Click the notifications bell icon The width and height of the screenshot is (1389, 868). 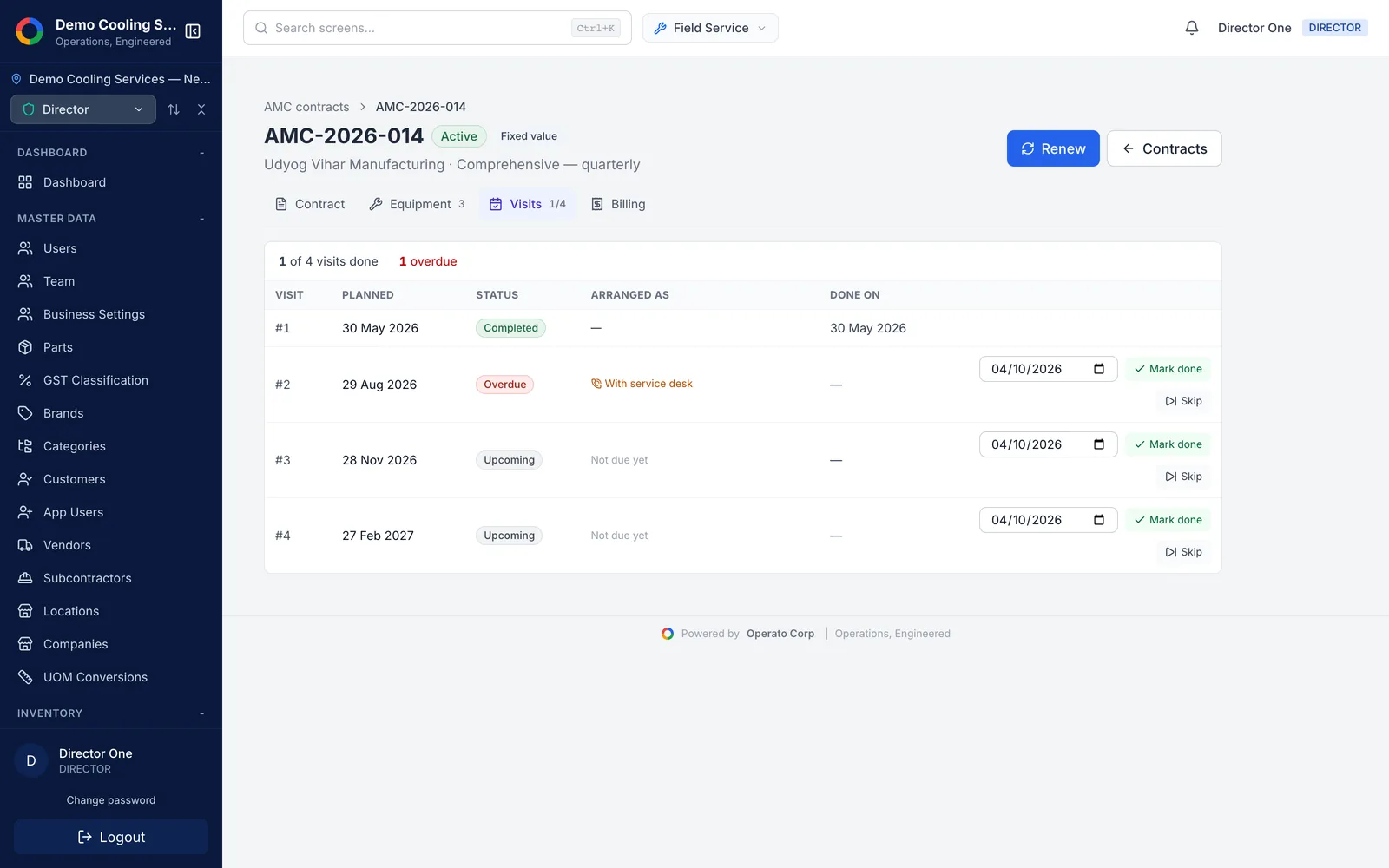click(x=1192, y=28)
